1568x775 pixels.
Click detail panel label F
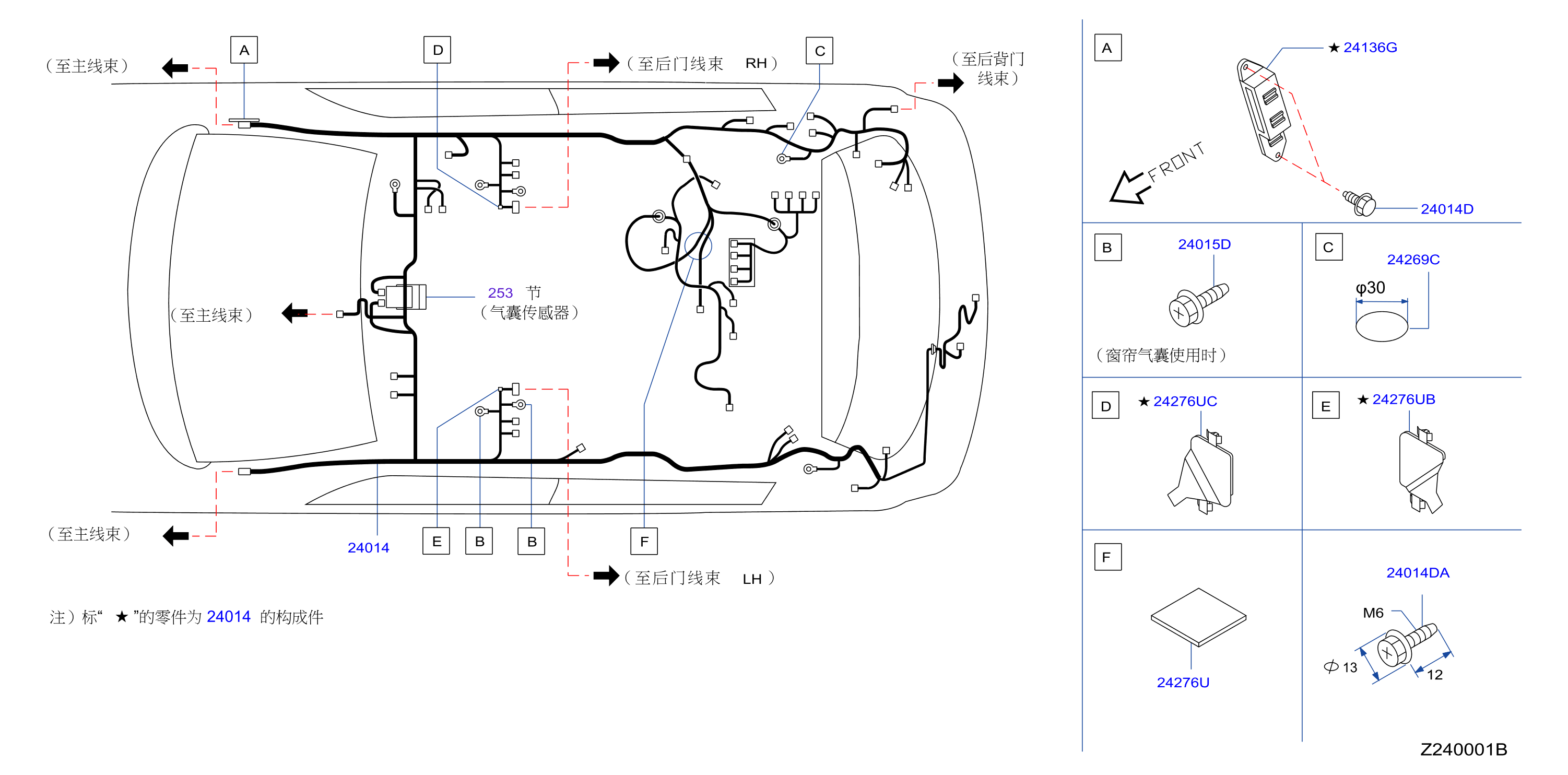[1108, 557]
